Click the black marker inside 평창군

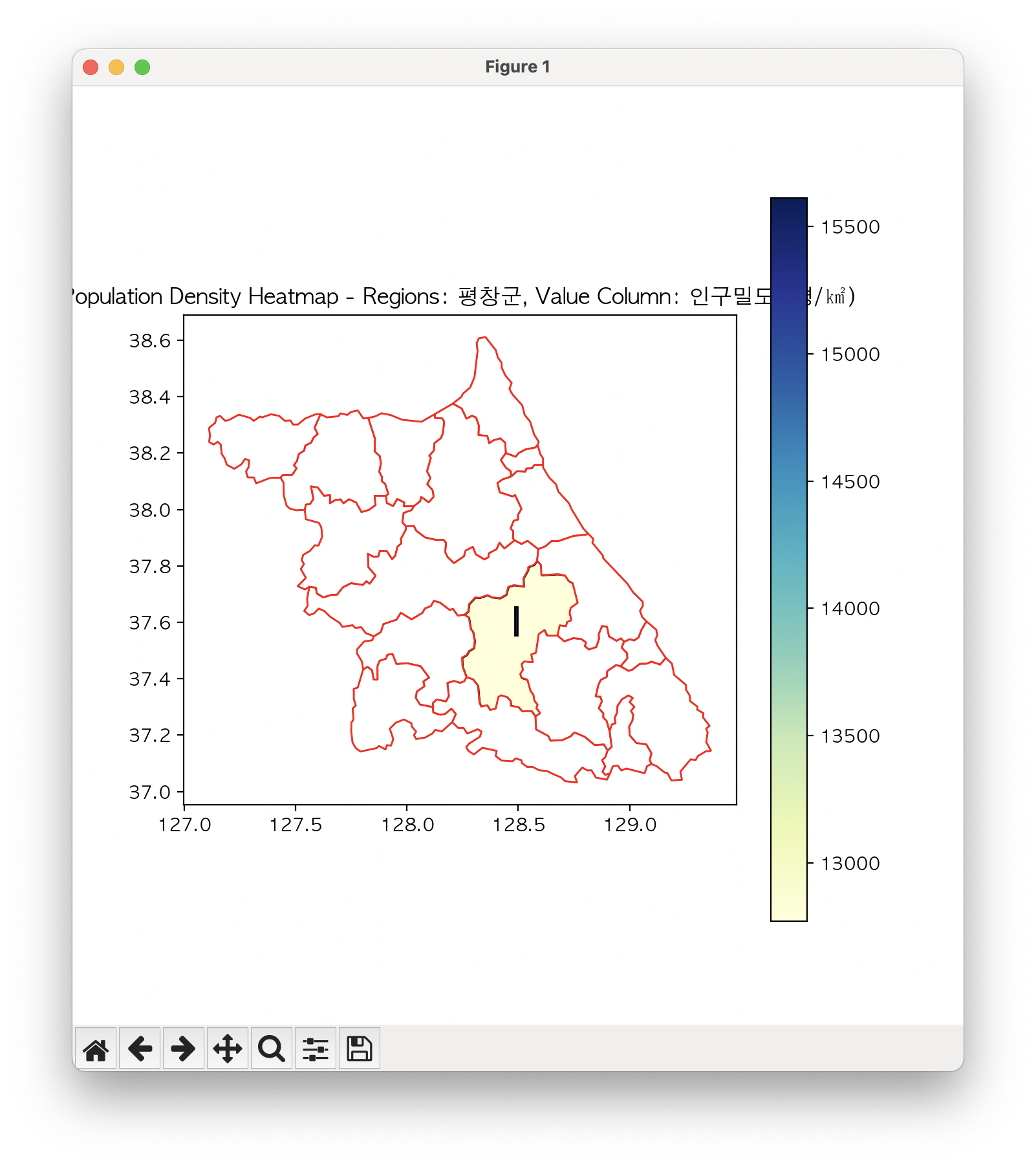[516, 621]
